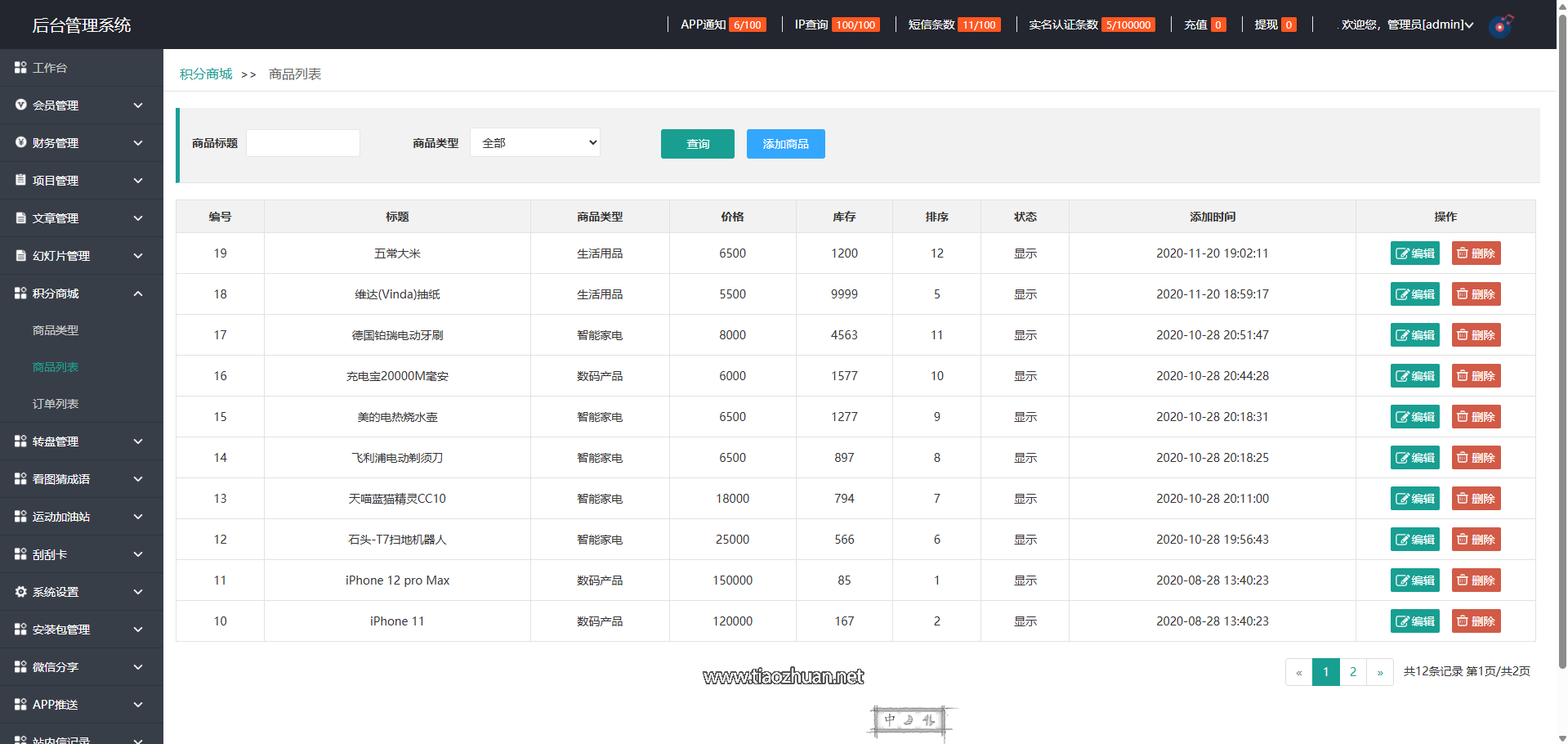This screenshot has height=744, width=1568.
Task: Click the previous page arrow
Action: [x=1299, y=672]
